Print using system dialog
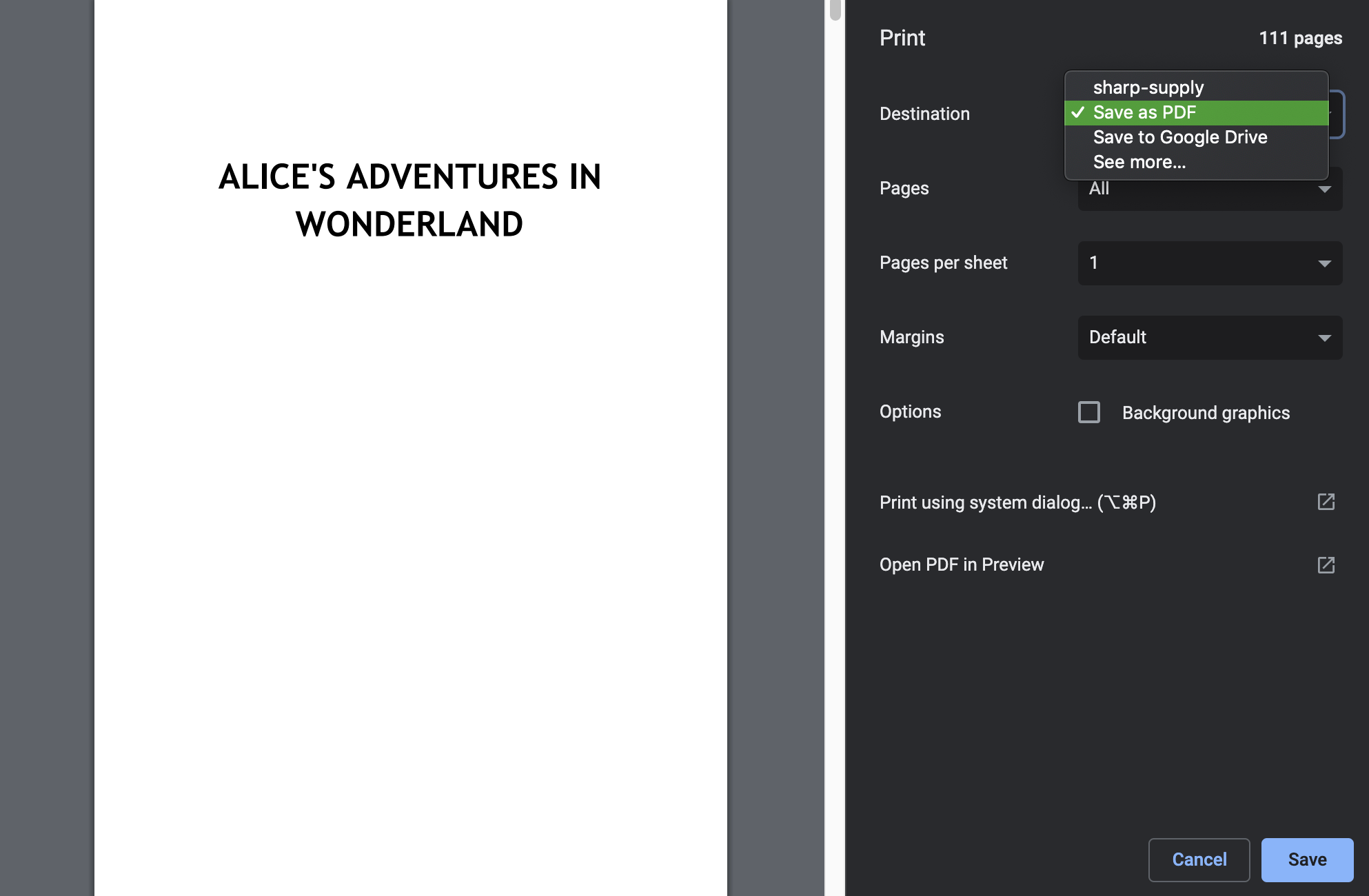Image resolution: width=1369 pixels, height=896 pixels. [x=1018, y=502]
